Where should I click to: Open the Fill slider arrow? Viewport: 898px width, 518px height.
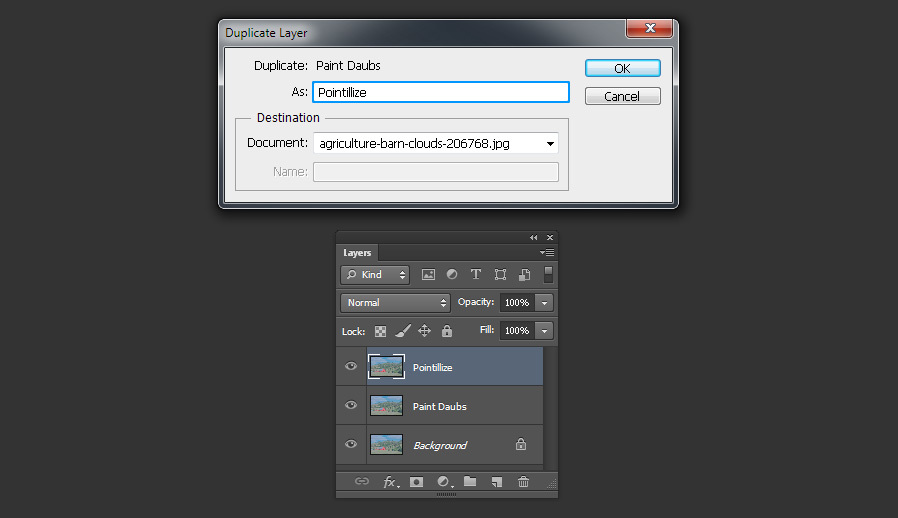[545, 331]
